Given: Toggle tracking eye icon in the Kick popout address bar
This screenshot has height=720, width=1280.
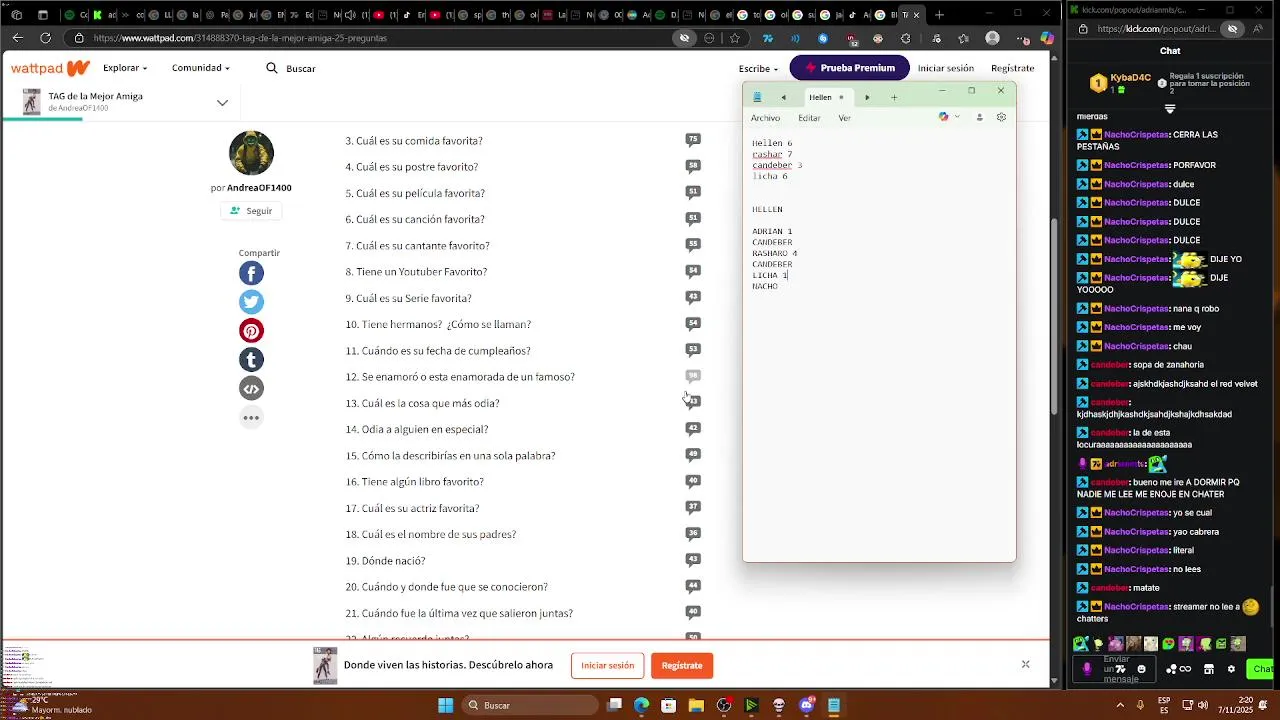Looking at the screenshot, I should coord(1232,29).
